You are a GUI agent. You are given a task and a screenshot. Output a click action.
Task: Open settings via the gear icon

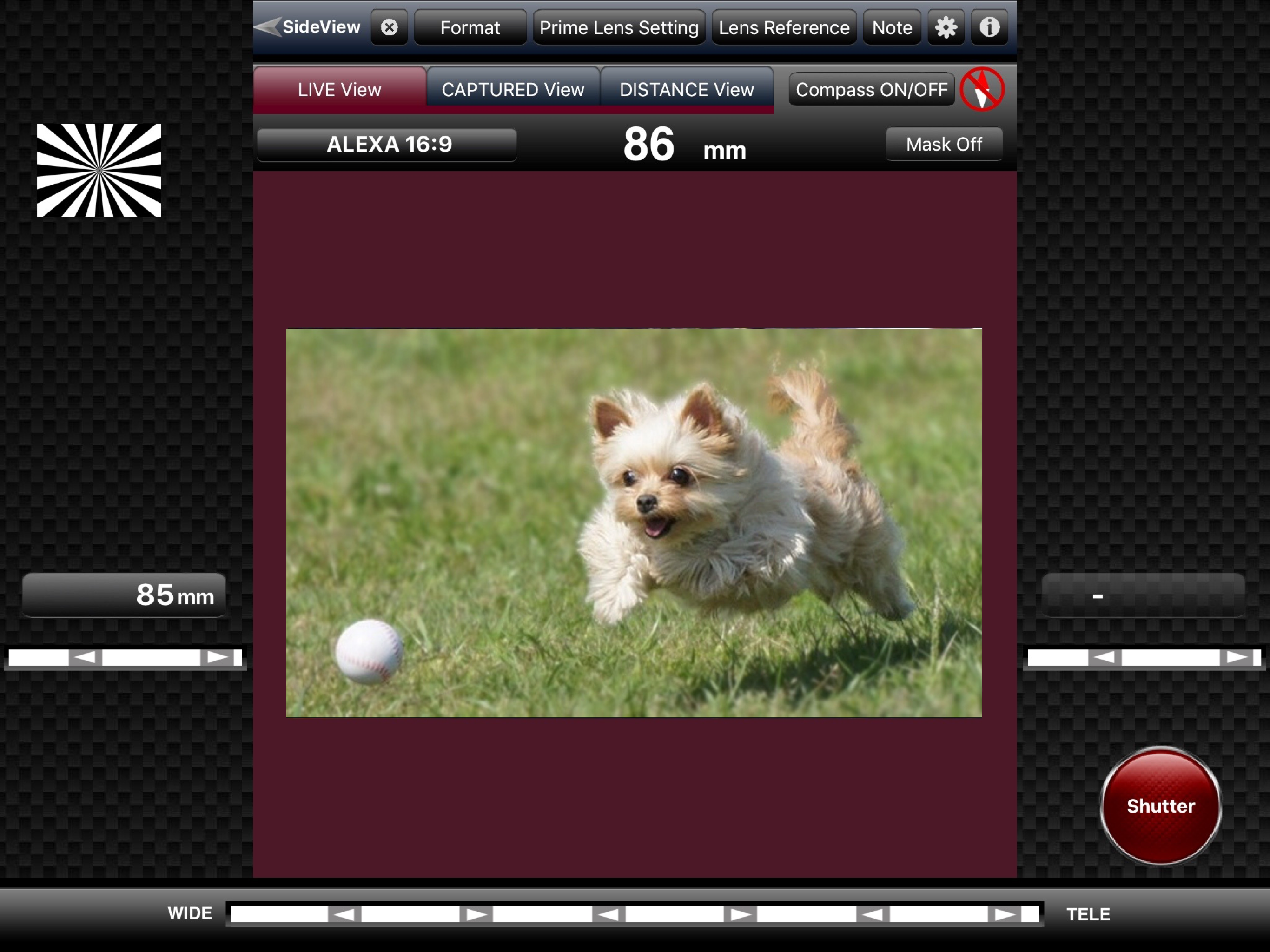945,27
